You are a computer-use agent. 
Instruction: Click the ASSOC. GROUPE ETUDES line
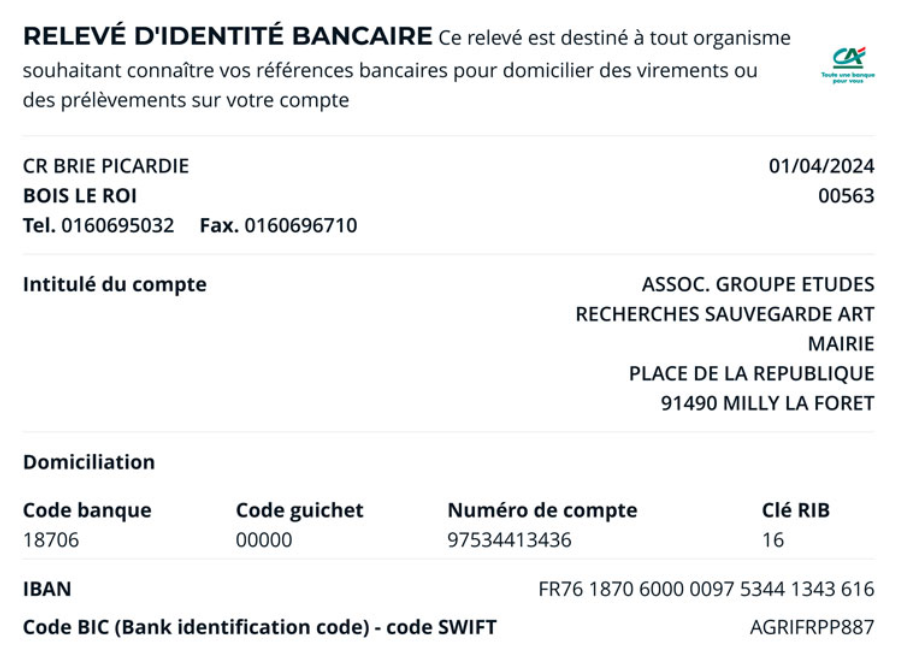758,284
